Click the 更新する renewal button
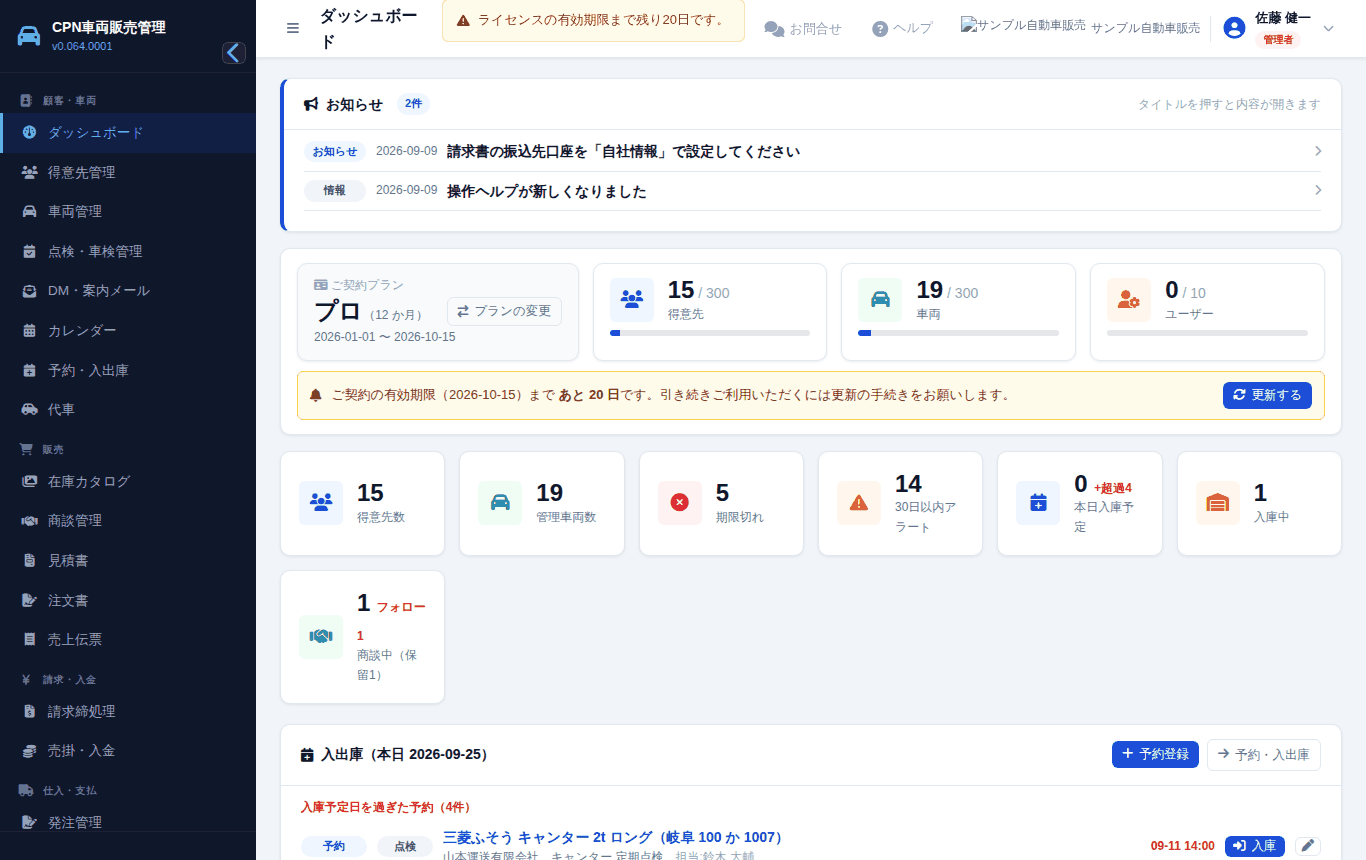 [1267, 395]
